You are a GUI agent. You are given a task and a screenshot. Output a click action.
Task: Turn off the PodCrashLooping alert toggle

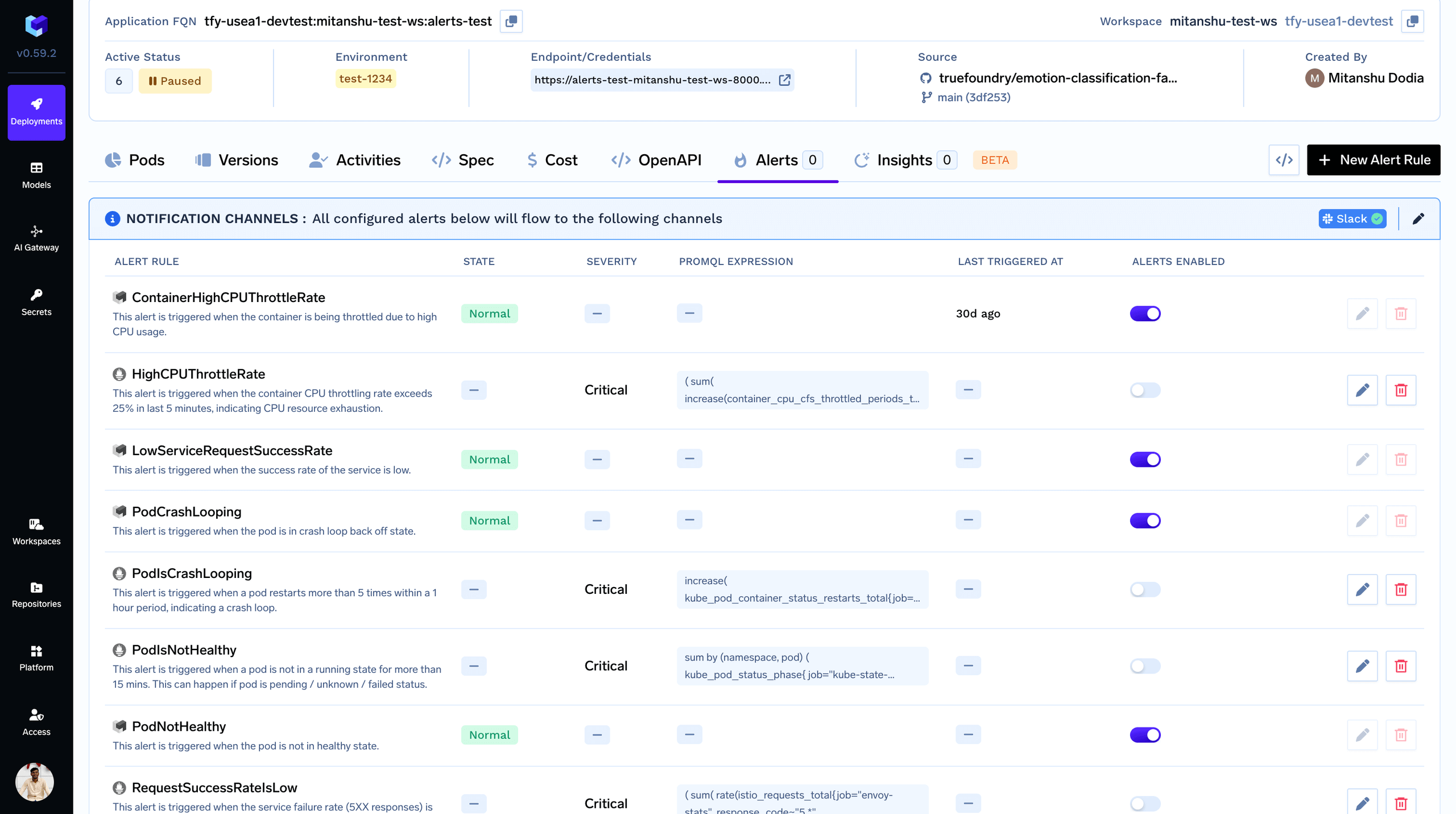(1145, 520)
